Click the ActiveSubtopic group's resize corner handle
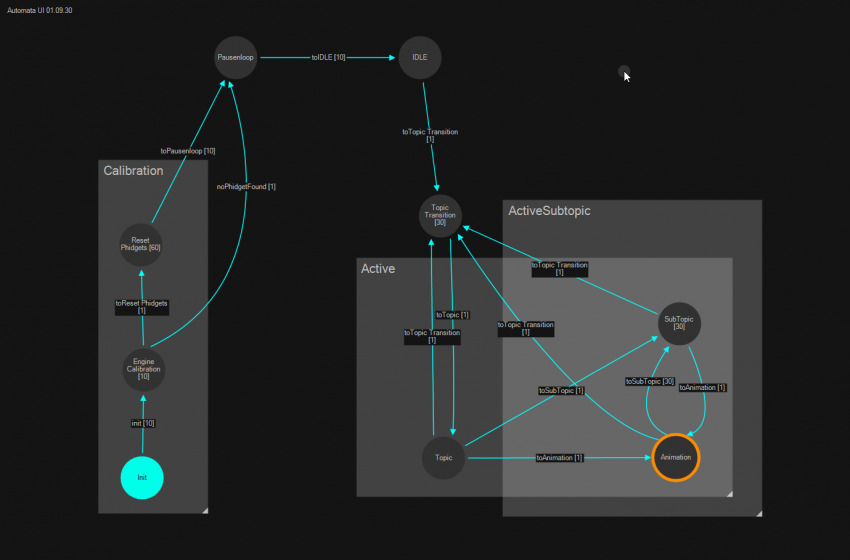The image size is (850, 560). pos(758,513)
